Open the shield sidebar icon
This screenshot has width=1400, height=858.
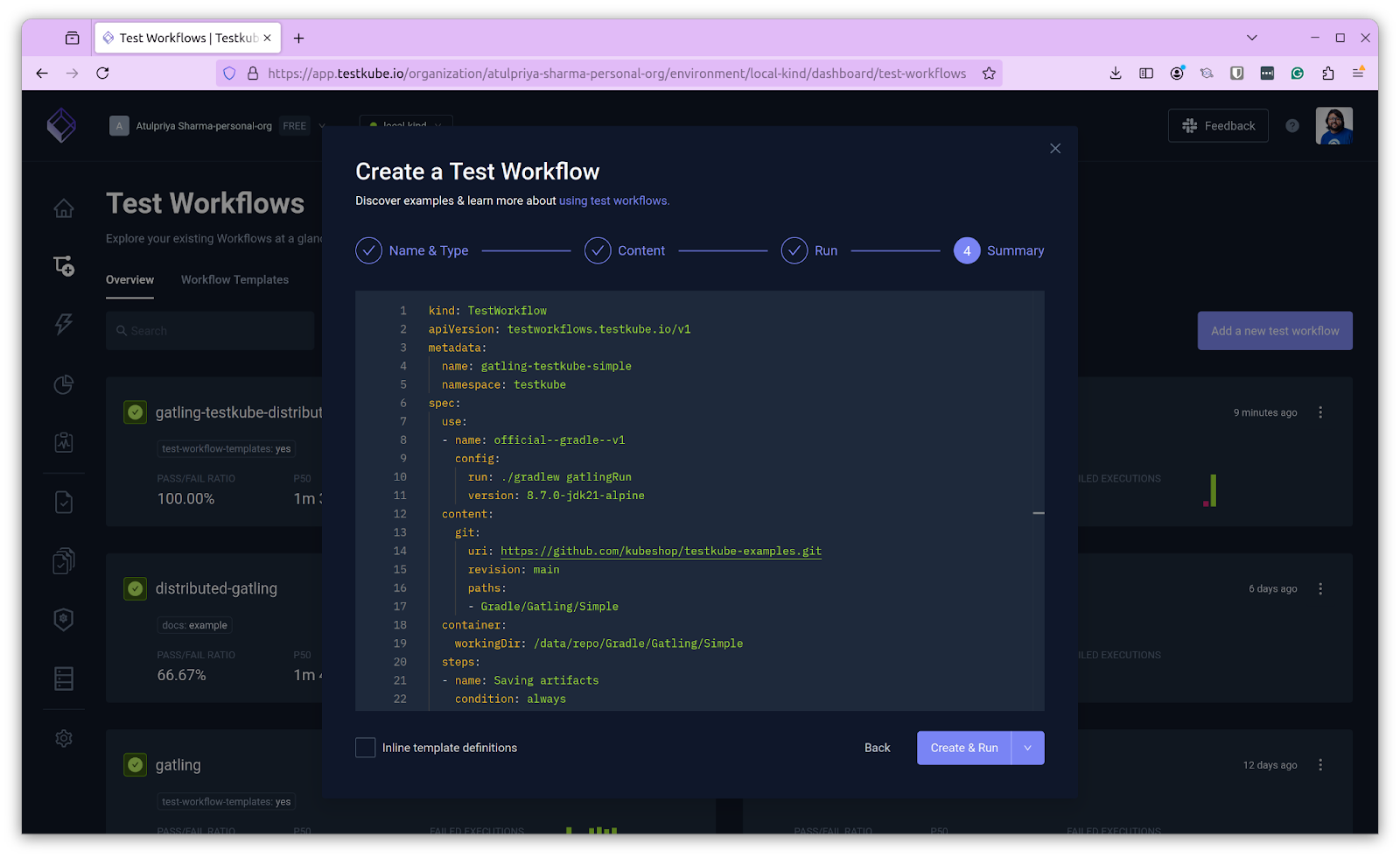tap(64, 619)
